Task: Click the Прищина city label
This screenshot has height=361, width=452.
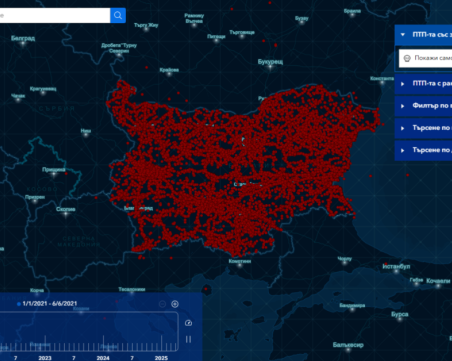Action: coord(54,170)
